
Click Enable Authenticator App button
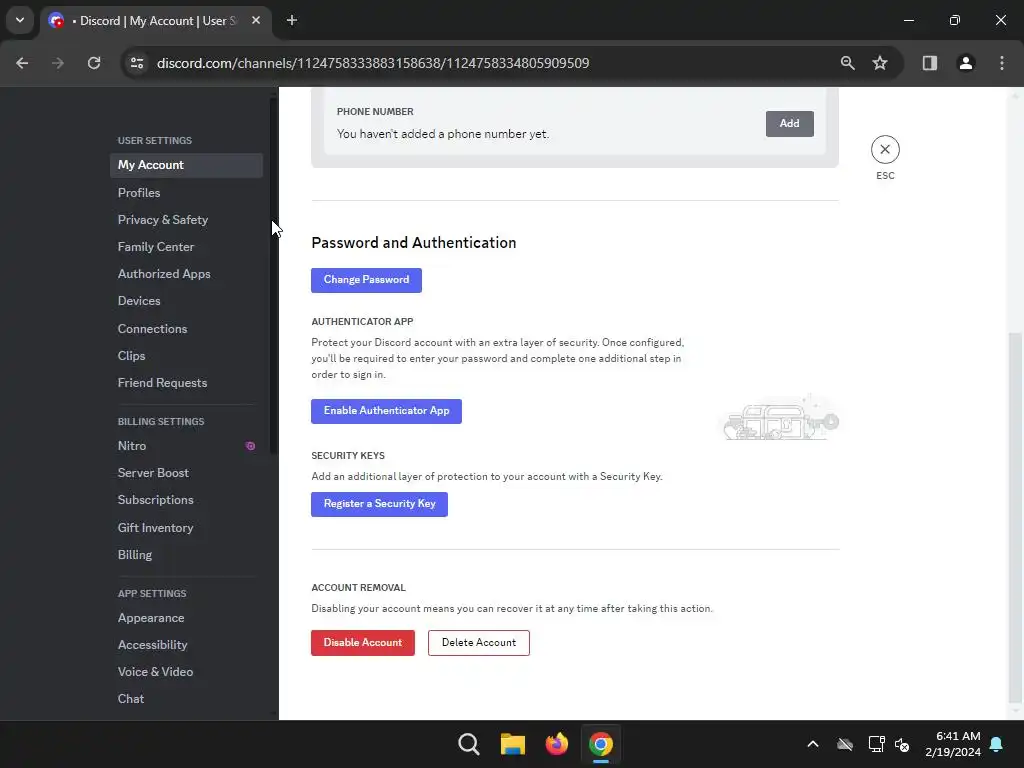click(387, 411)
